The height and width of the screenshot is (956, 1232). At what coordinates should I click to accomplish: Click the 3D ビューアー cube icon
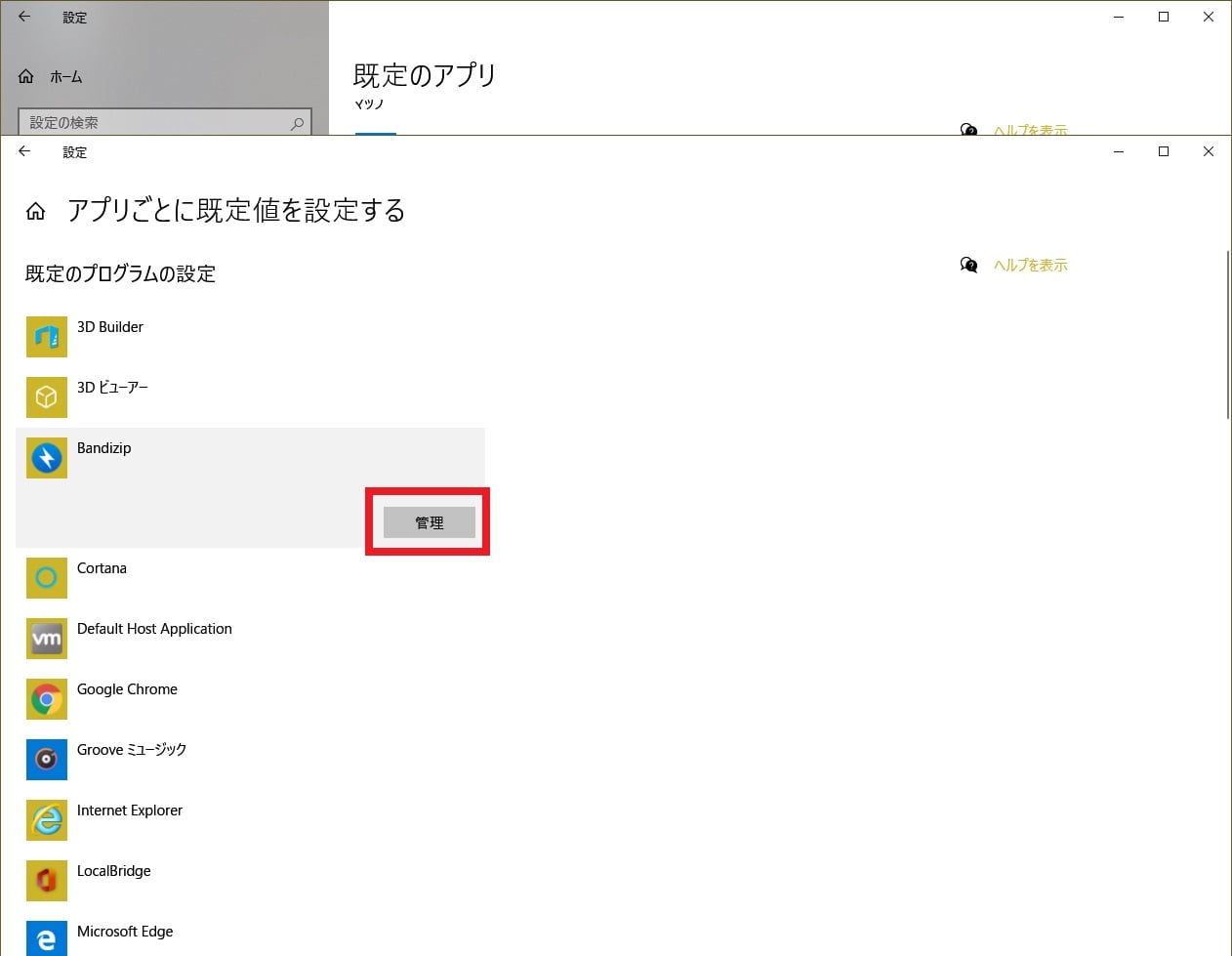click(47, 397)
